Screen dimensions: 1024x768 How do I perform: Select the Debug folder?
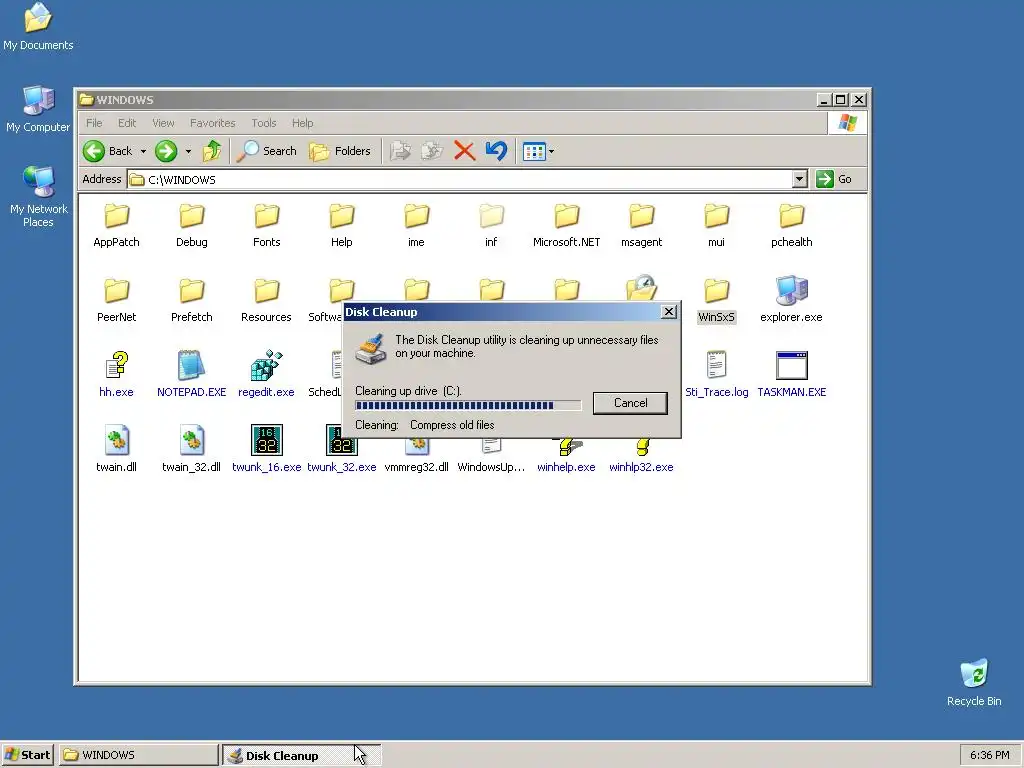[x=191, y=226]
